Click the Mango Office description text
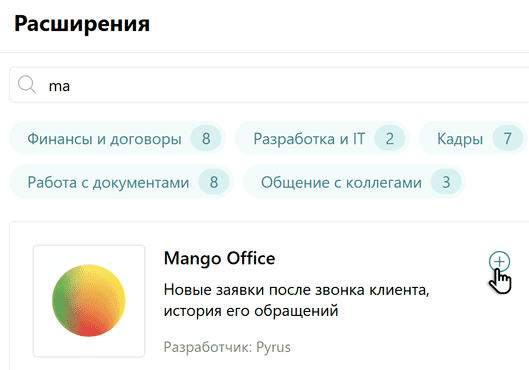The image size is (529, 370). 296,300
